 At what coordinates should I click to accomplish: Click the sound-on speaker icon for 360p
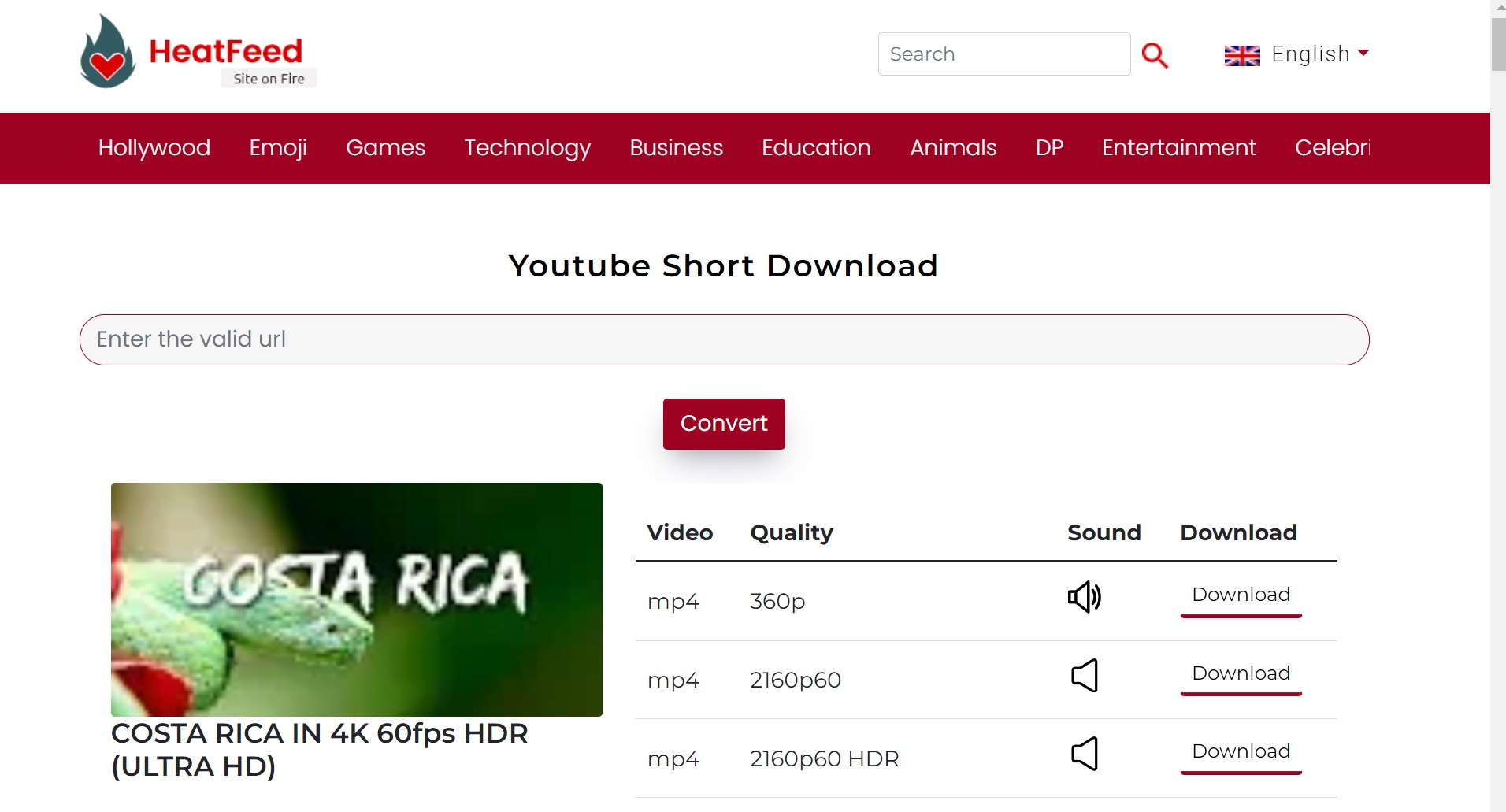point(1085,597)
